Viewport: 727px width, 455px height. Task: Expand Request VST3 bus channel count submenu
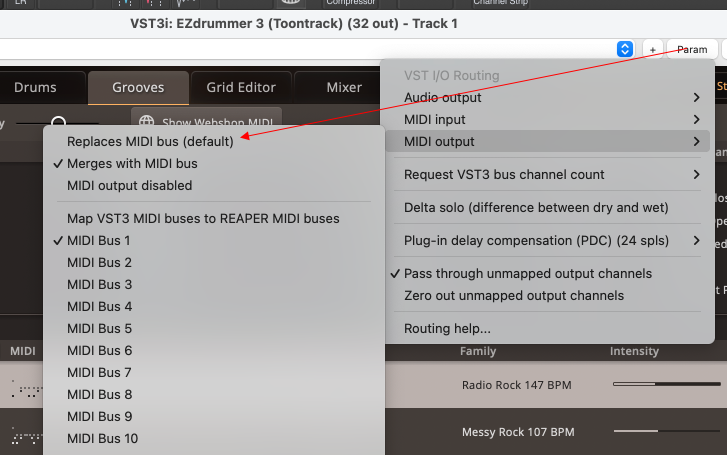point(550,174)
